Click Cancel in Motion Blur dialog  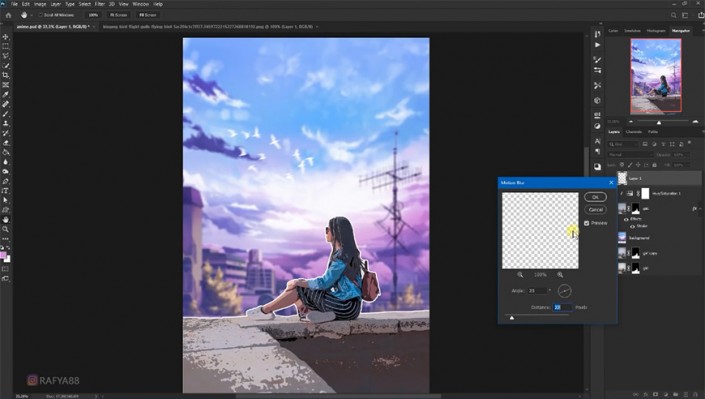coord(595,210)
